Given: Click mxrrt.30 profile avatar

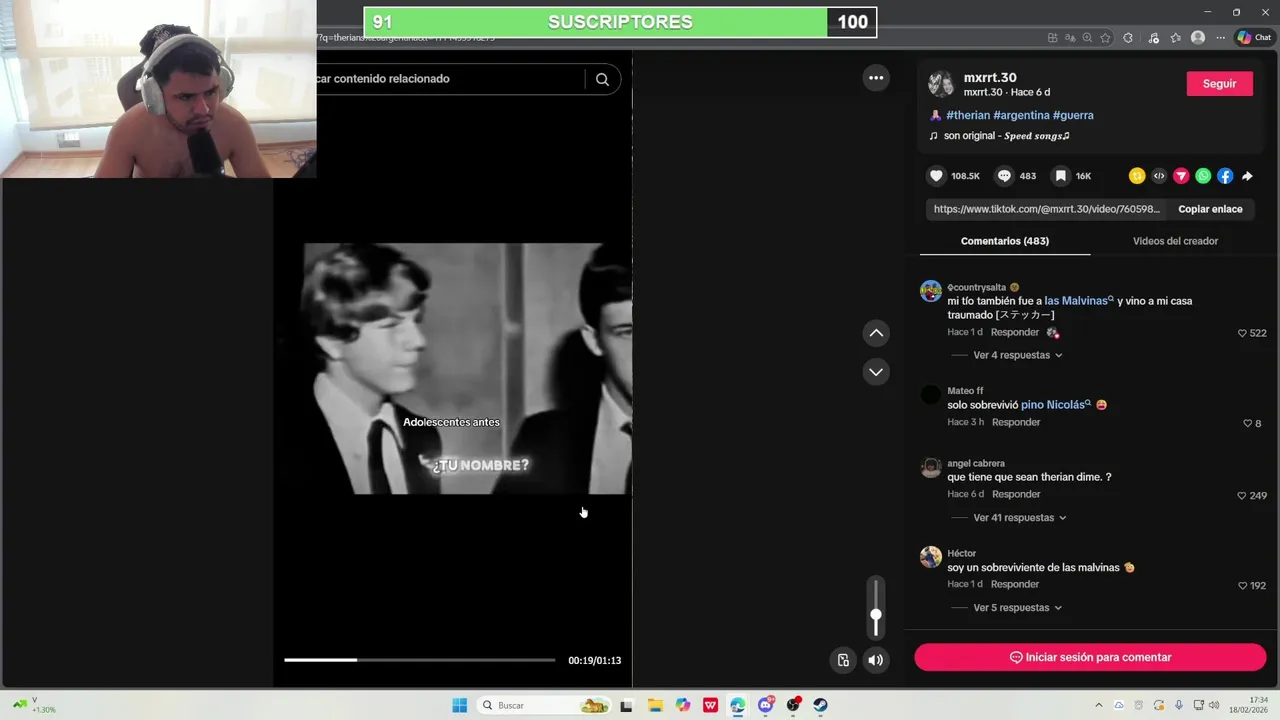Looking at the screenshot, I should pos(940,84).
